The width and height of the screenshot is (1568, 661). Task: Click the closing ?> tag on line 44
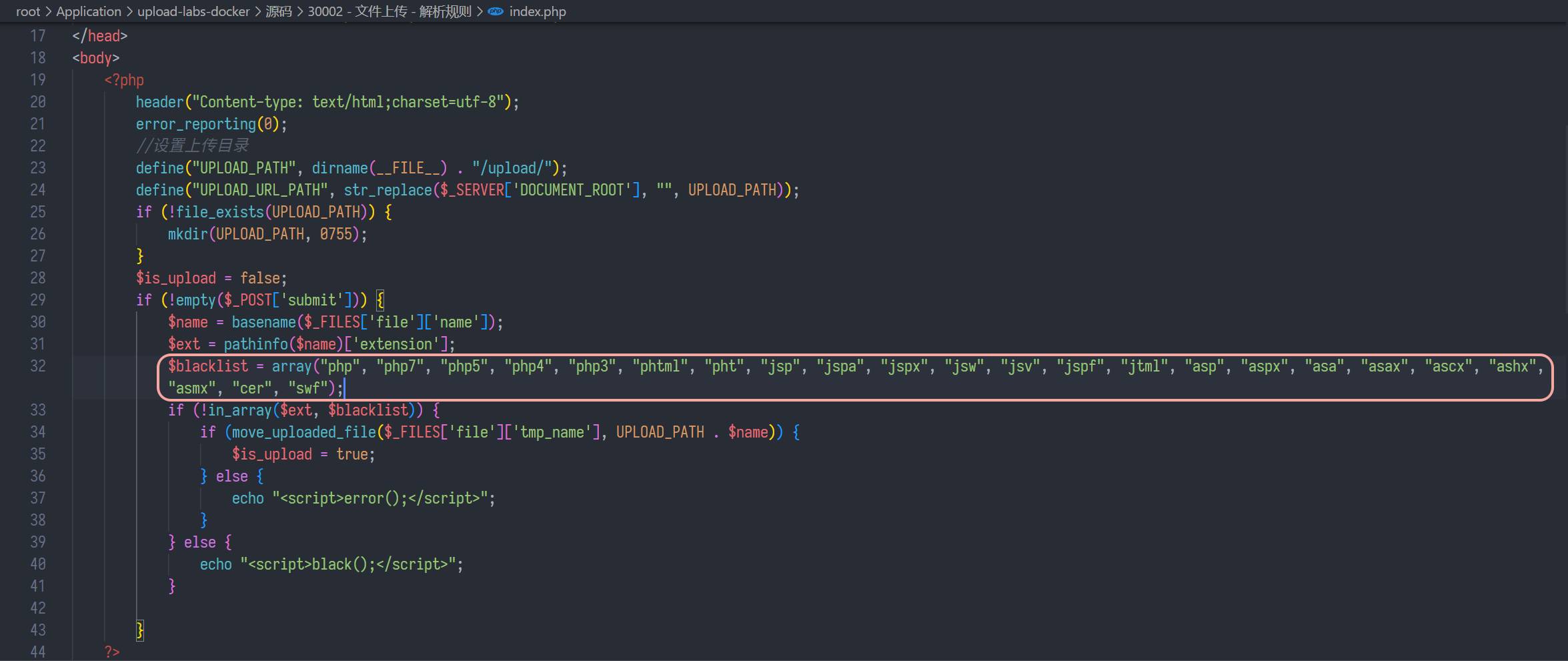pos(112,652)
